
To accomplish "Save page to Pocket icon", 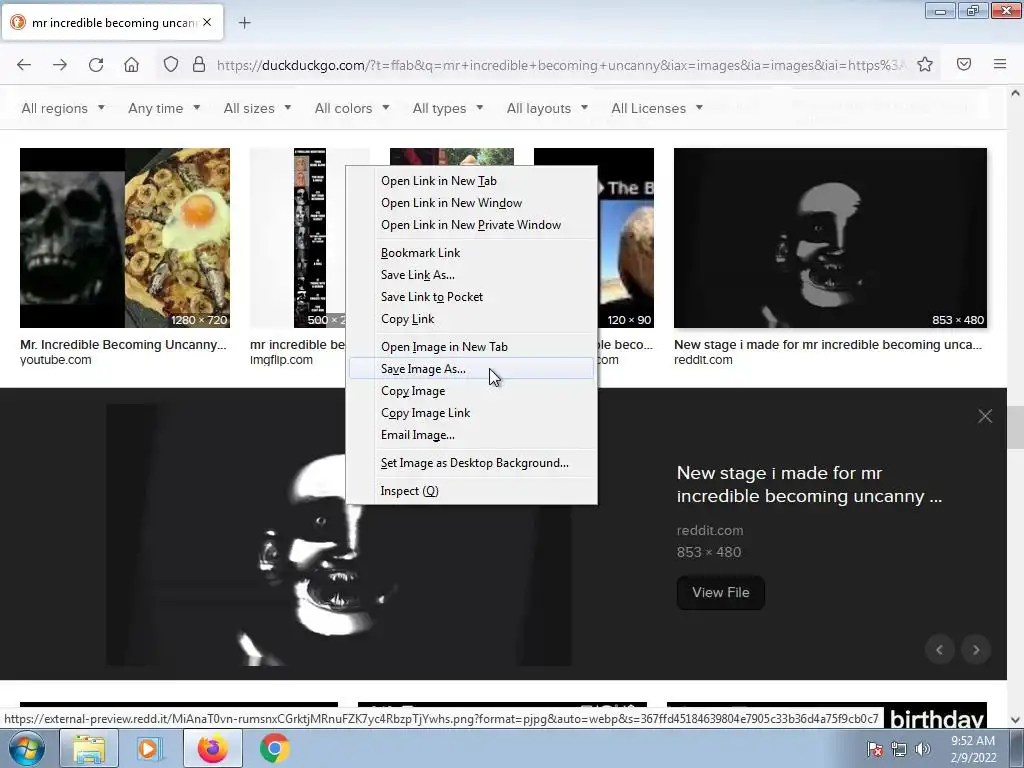I will coord(964,65).
